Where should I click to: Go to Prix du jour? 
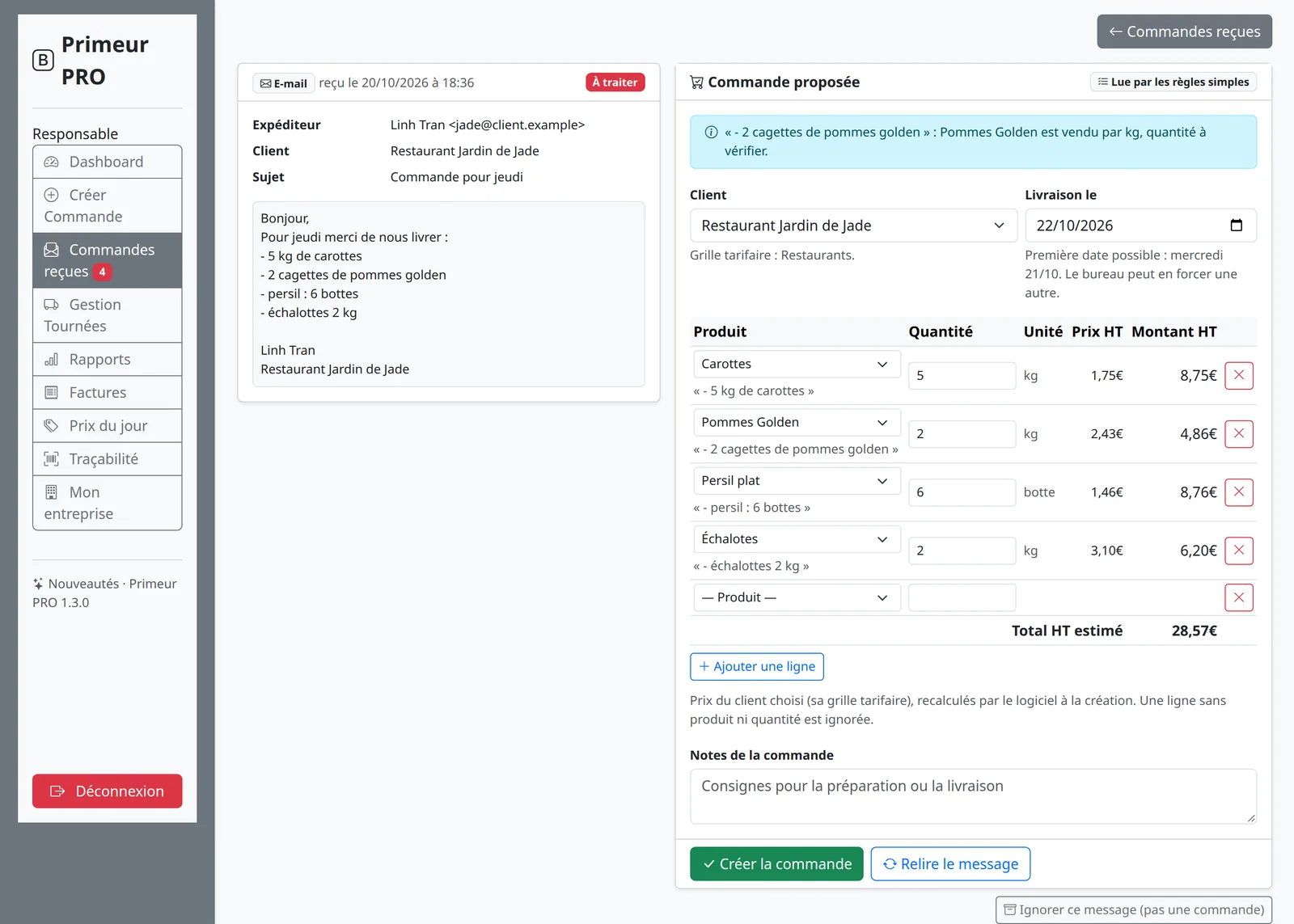[x=108, y=425]
